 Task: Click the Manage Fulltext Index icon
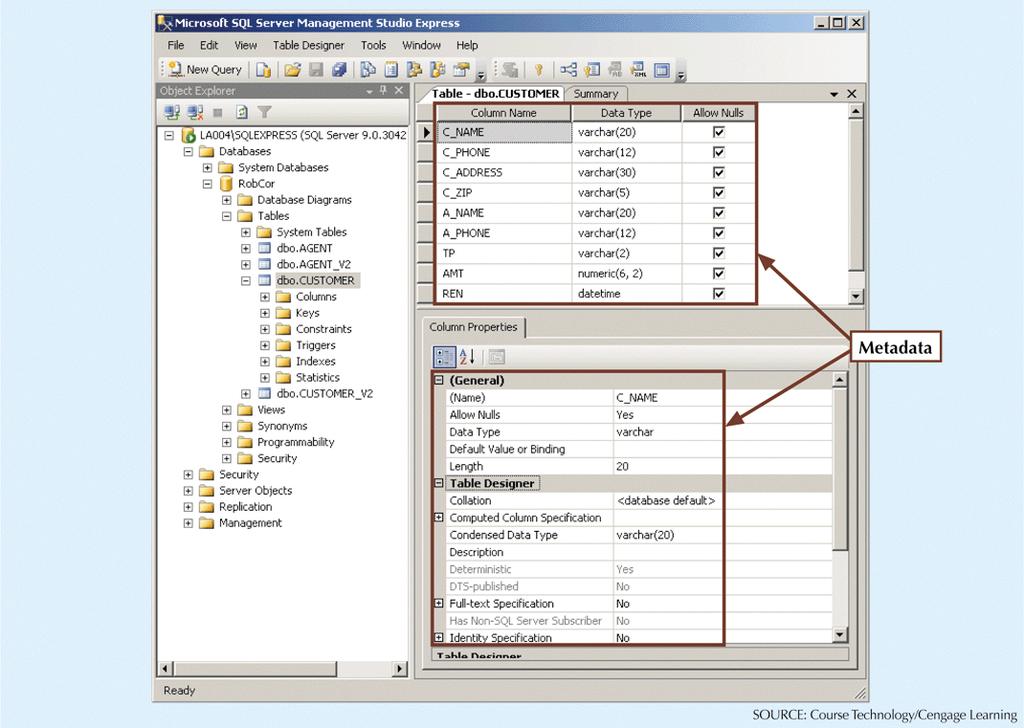coord(615,70)
